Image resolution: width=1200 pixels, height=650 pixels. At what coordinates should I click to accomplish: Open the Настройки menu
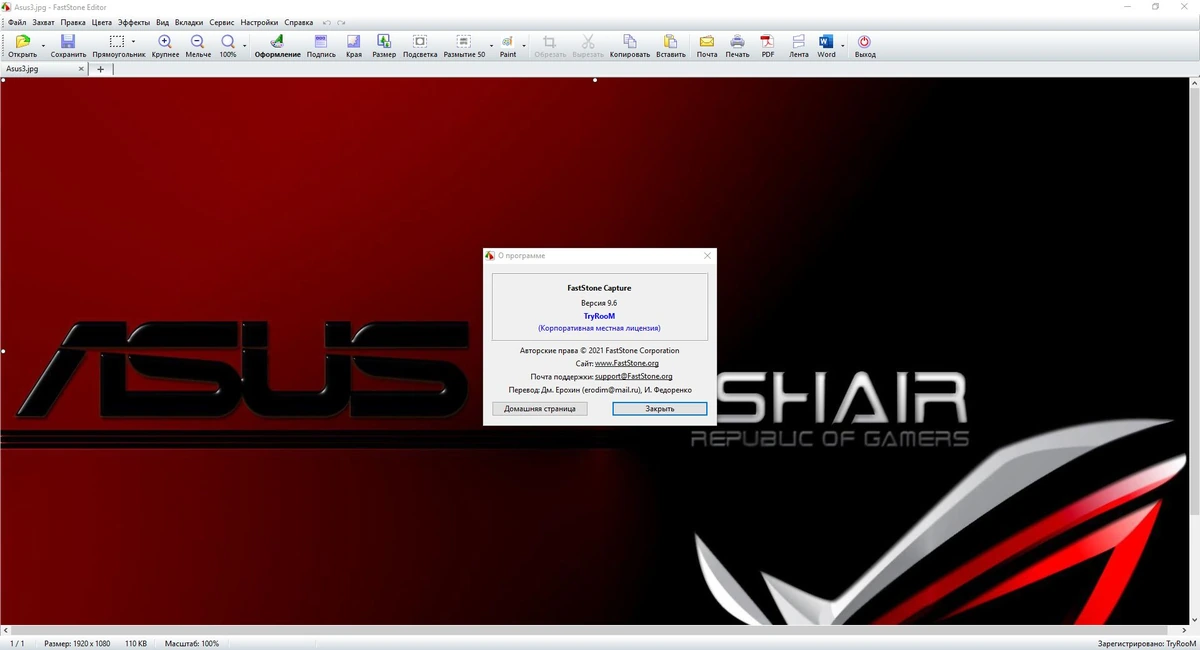pyautogui.click(x=260, y=22)
